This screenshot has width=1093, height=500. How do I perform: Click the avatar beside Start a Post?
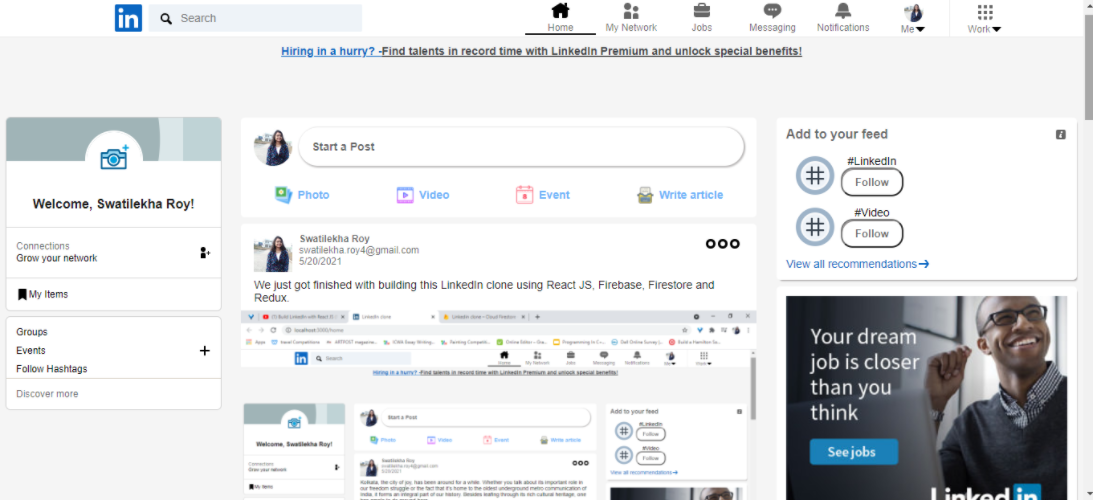click(x=273, y=146)
